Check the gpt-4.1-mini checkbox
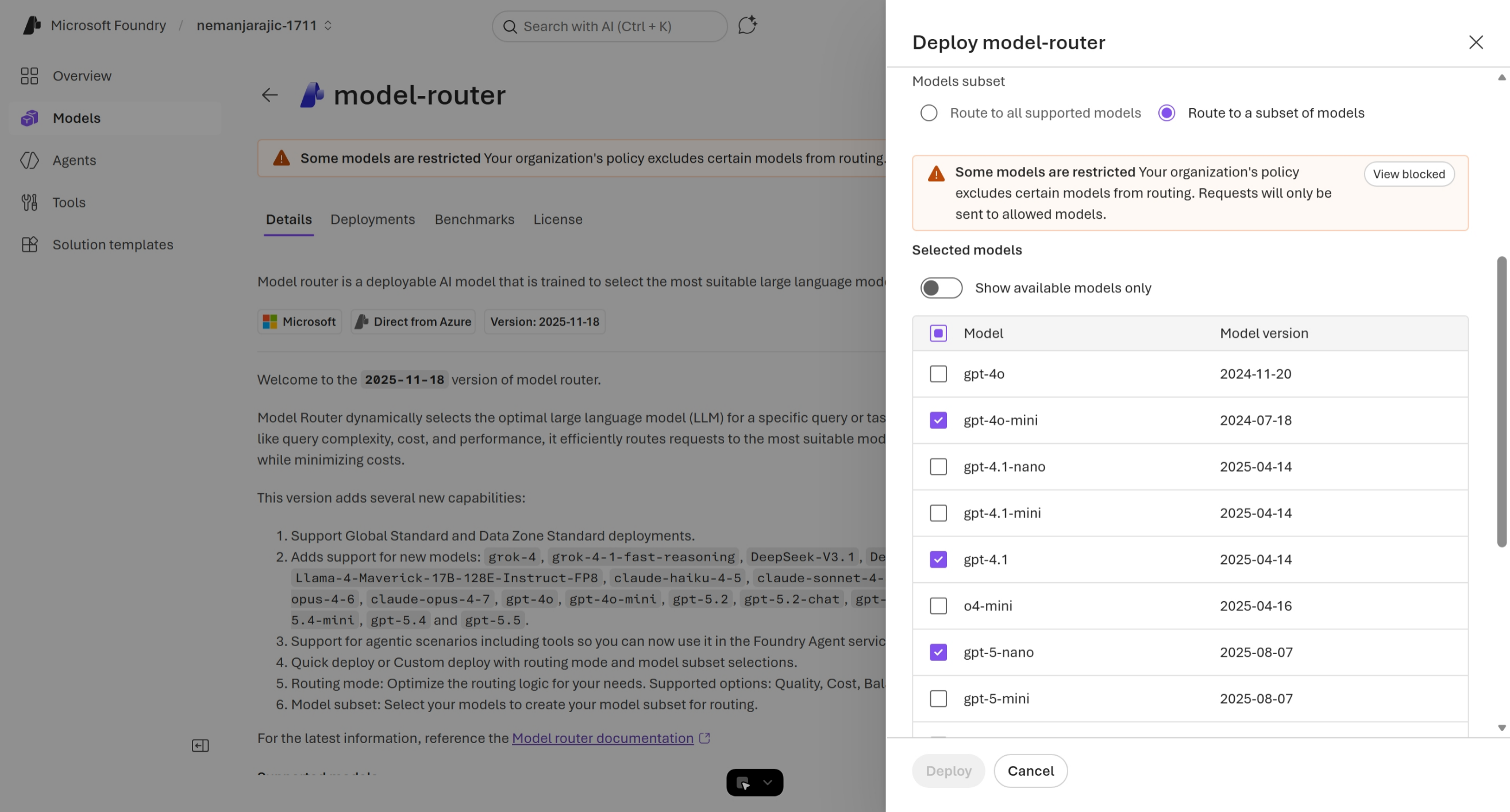 [x=938, y=513]
